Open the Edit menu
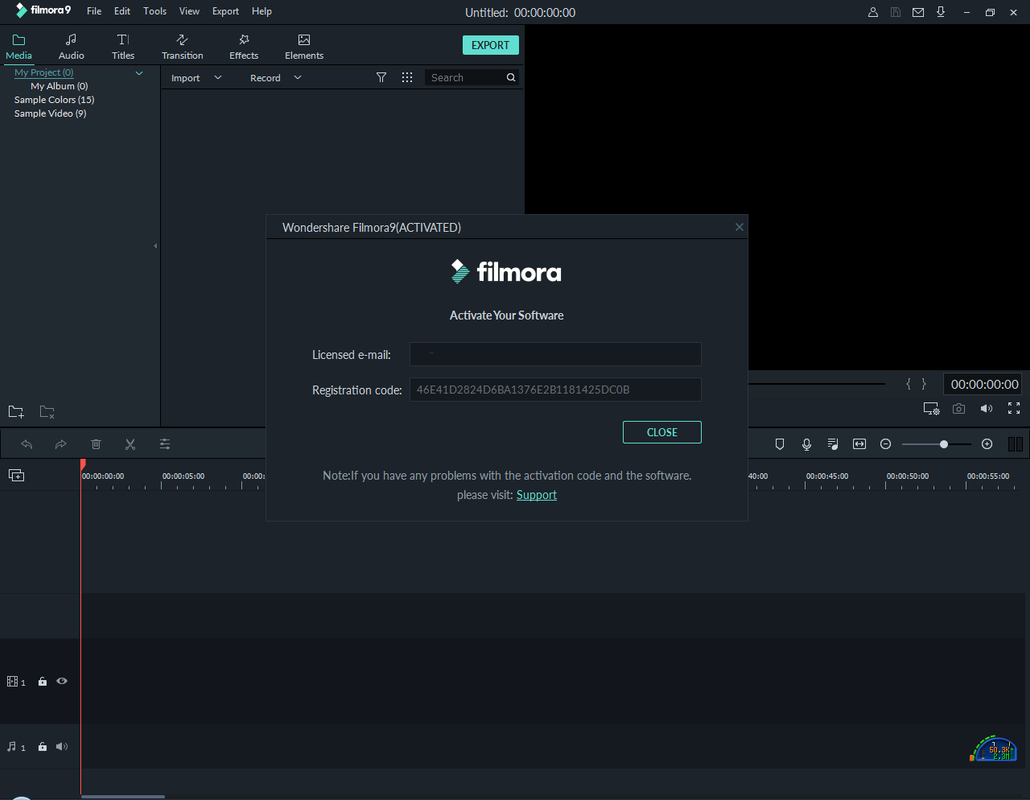This screenshot has height=800, width=1030. tap(122, 11)
